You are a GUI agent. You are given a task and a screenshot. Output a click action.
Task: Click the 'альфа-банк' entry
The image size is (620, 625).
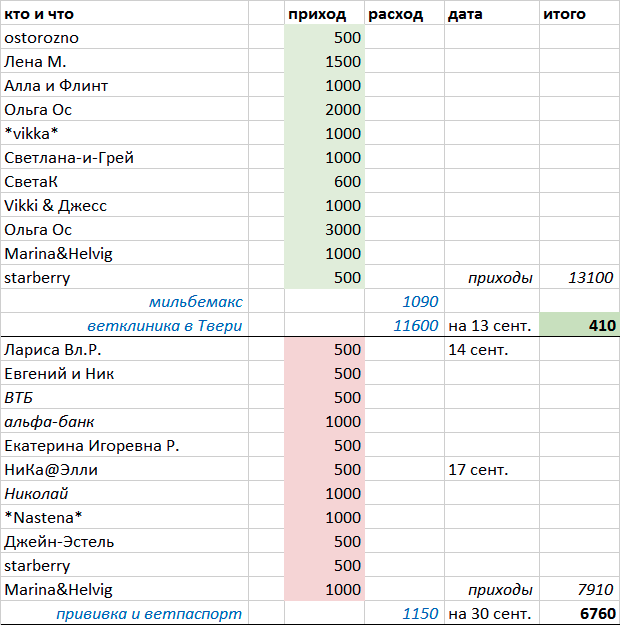point(50,422)
